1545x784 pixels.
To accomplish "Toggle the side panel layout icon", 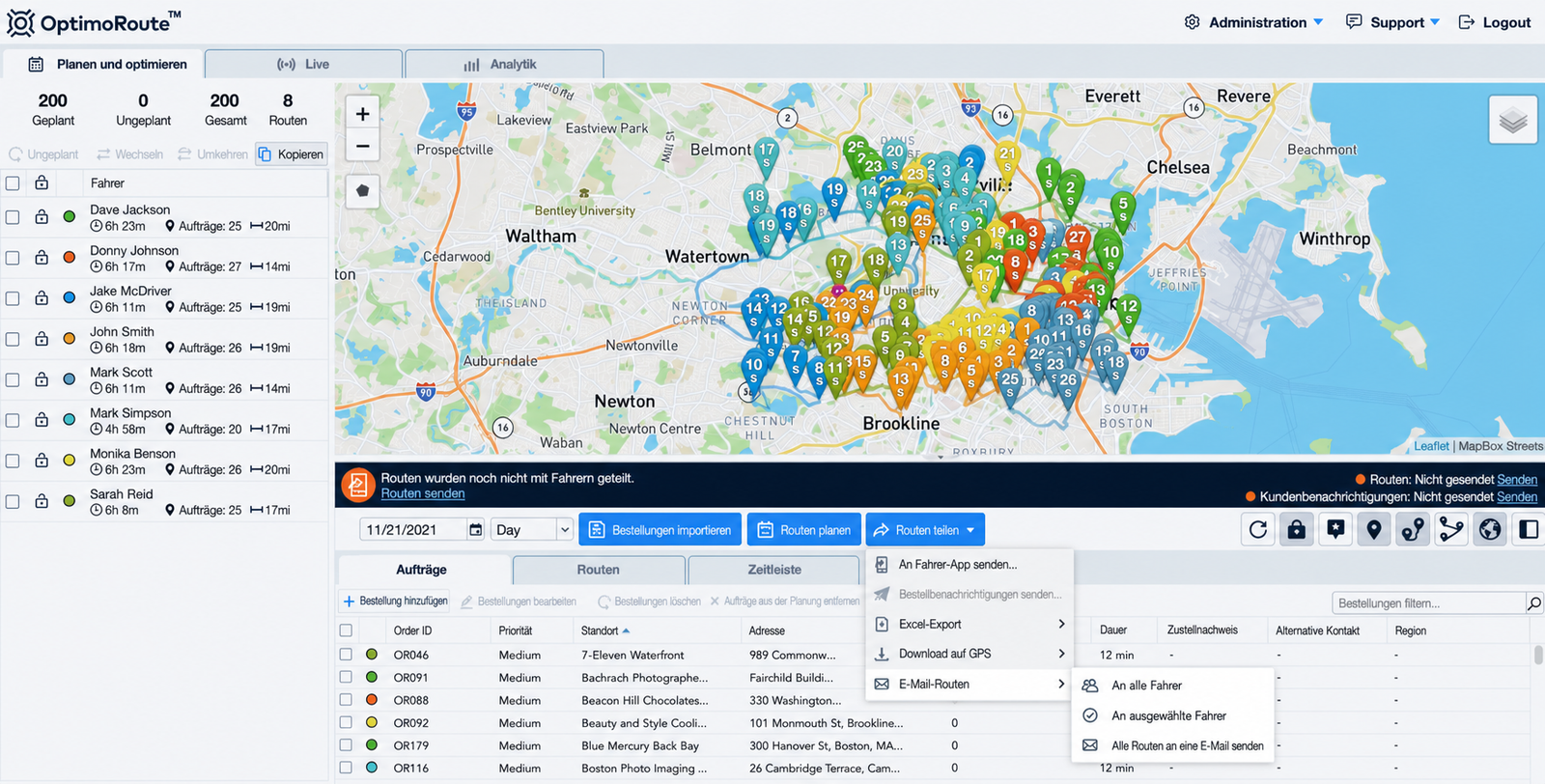I will click(1529, 529).
